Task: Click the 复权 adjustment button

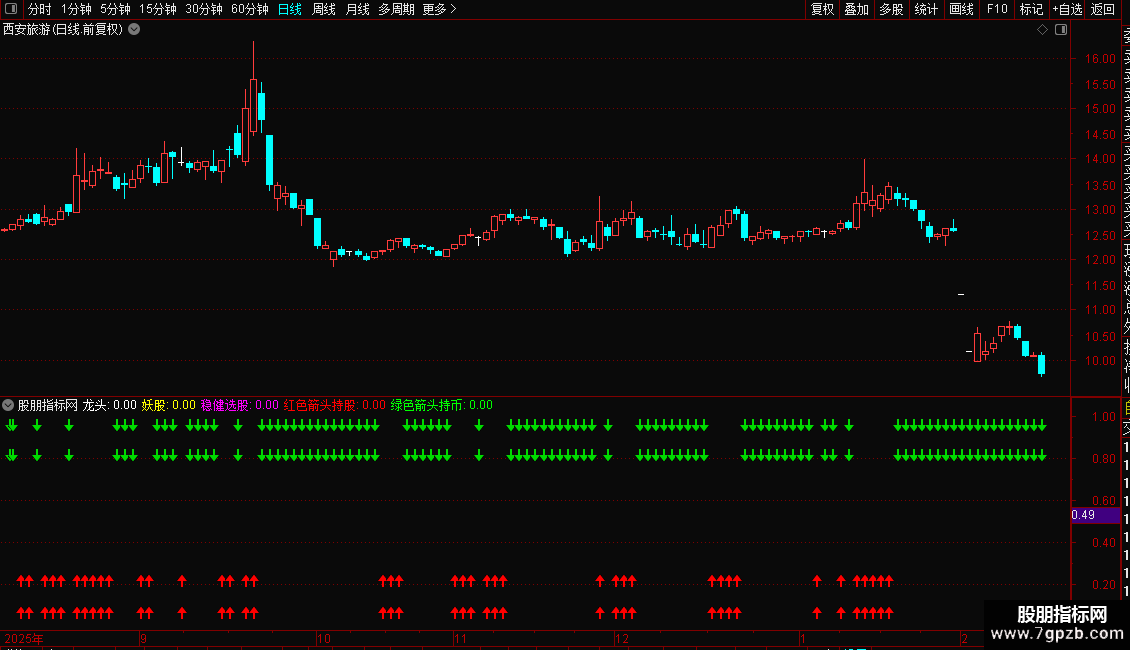Action: (822, 9)
